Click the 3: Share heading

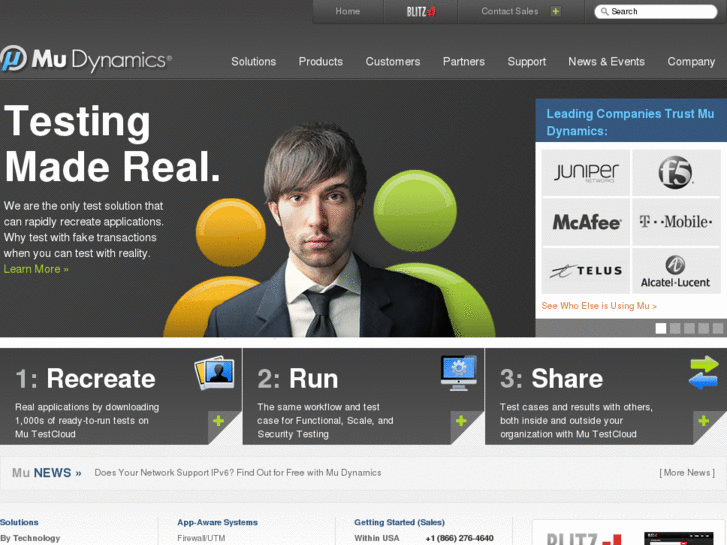point(551,378)
